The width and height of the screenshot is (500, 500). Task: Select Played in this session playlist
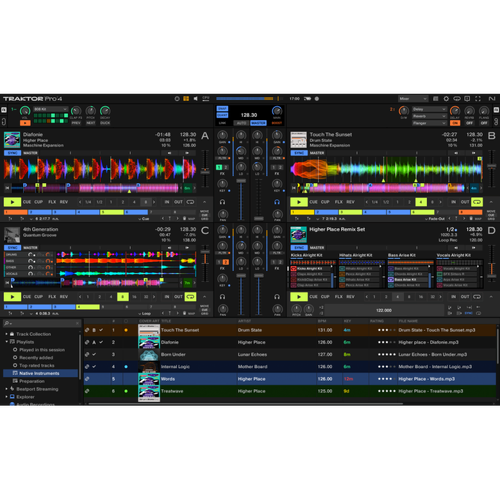(x=42, y=350)
